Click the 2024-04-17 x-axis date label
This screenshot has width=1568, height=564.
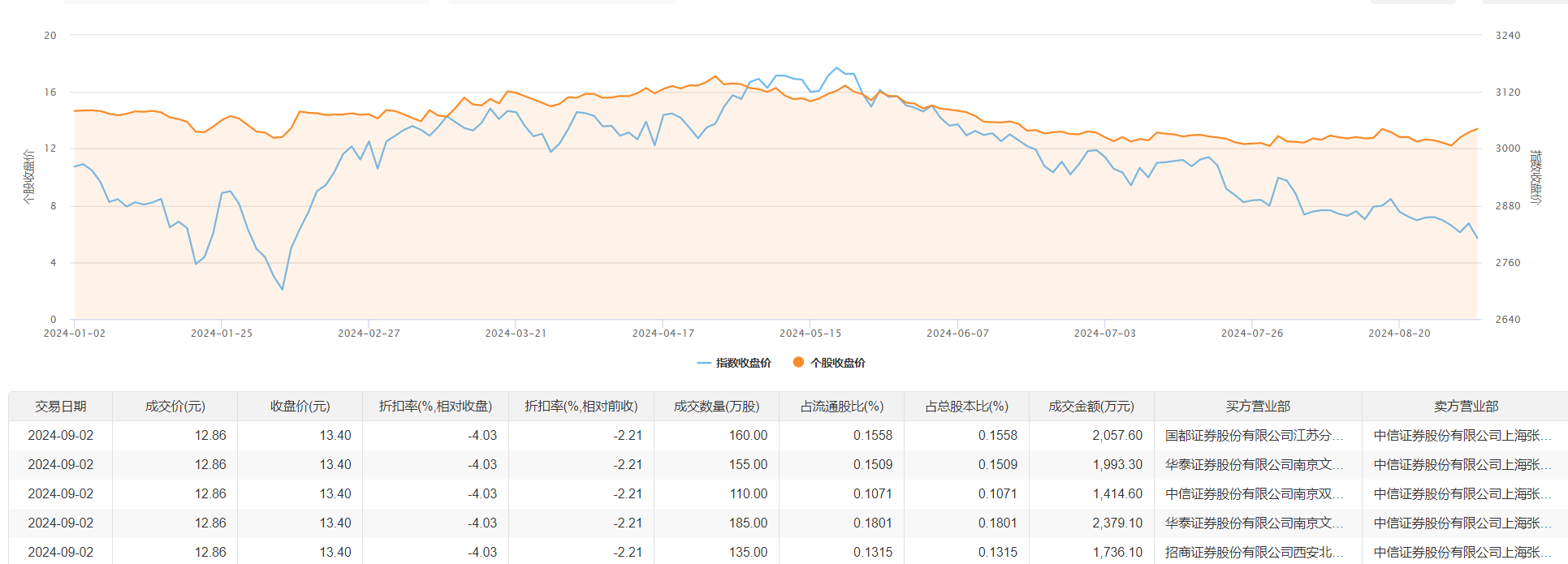(x=663, y=334)
